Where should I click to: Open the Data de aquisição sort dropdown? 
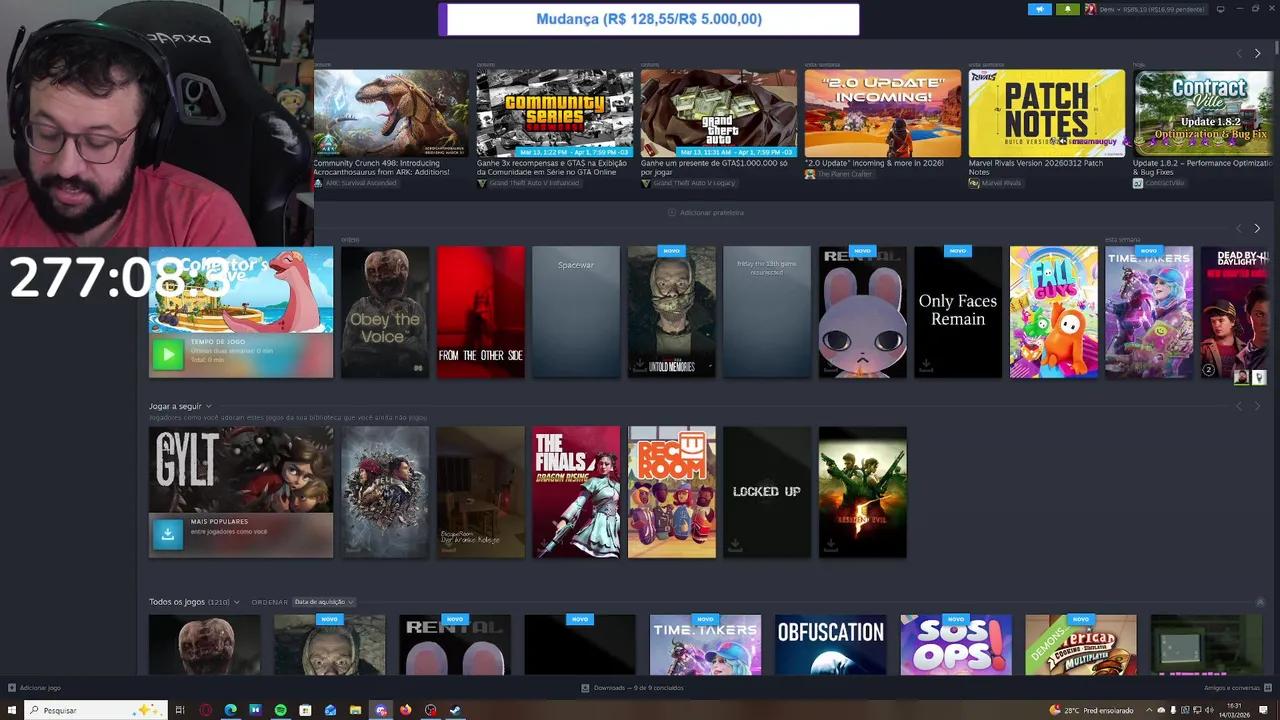[x=323, y=602]
